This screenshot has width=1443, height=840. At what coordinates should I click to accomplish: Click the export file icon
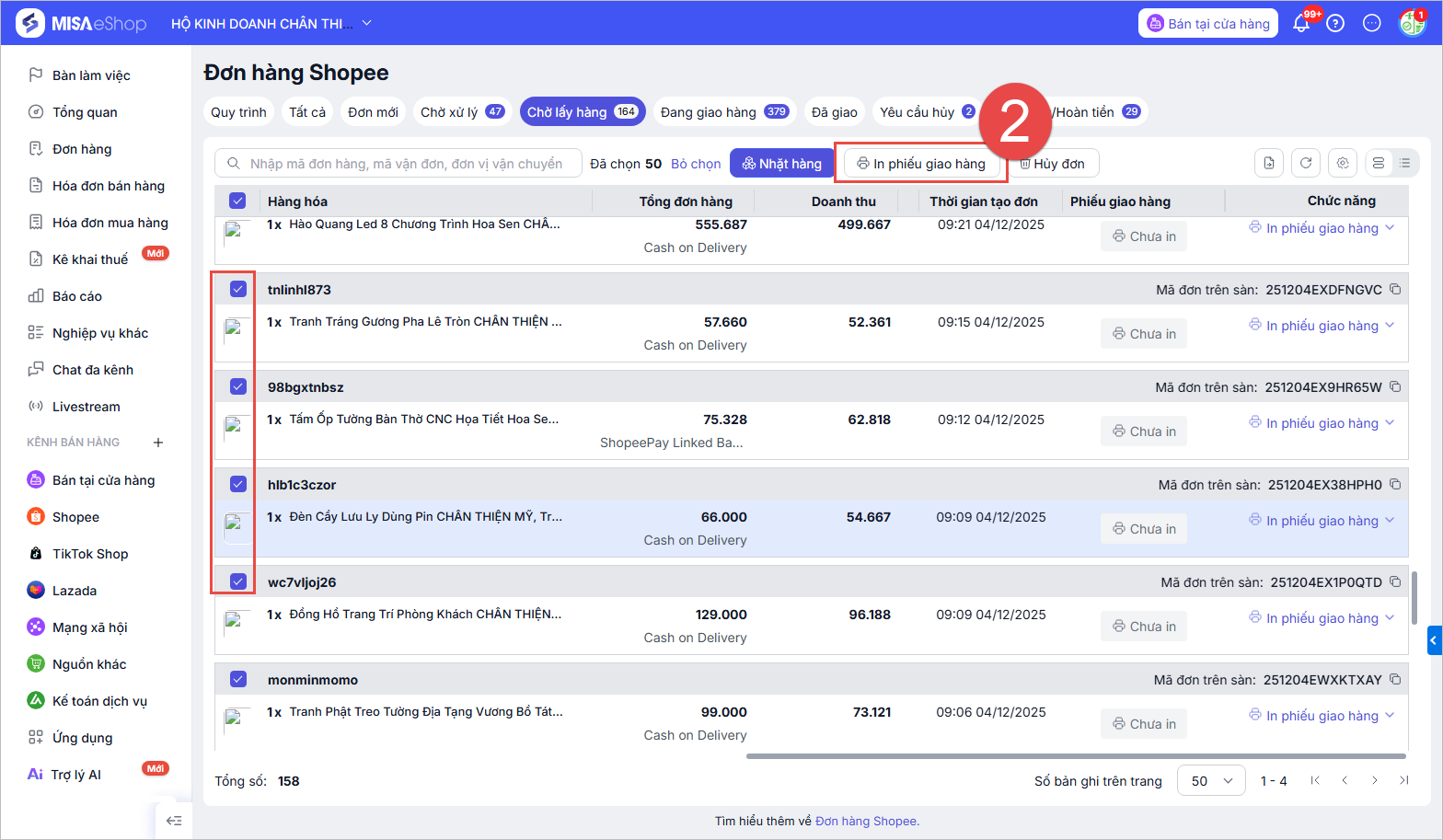click(x=1269, y=163)
